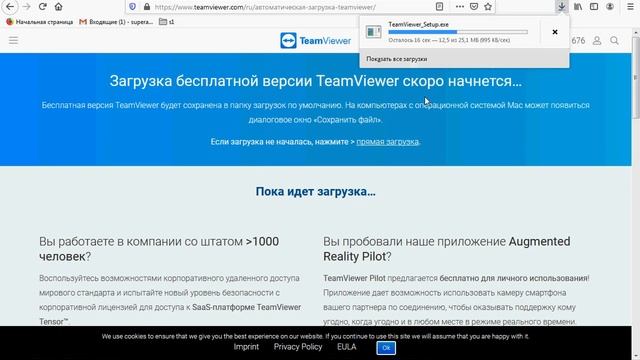Open the browser home page
The width and height of the screenshot is (640, 360).
pos(59,7)
